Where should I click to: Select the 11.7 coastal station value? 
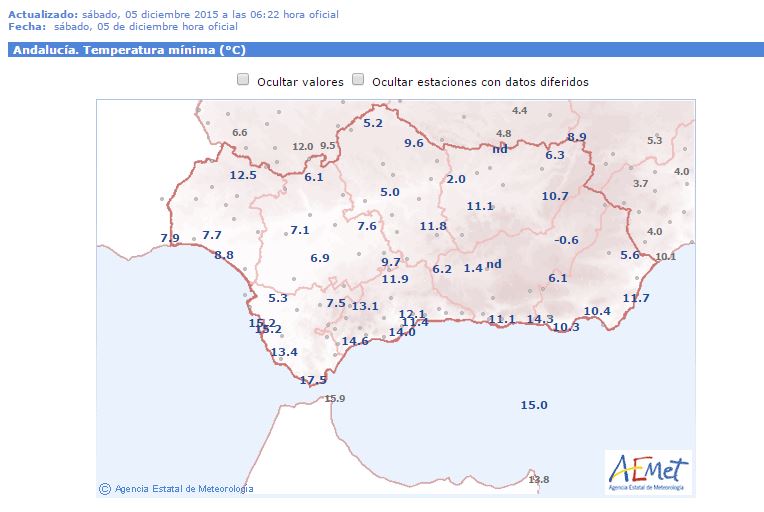tap(636, 299)
